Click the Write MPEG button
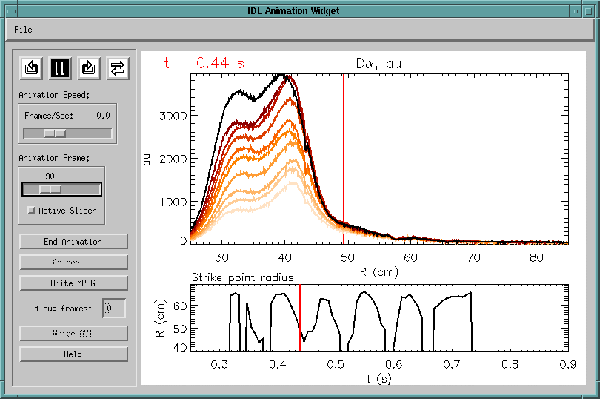 pyautogui.click(x=73, y=283)
